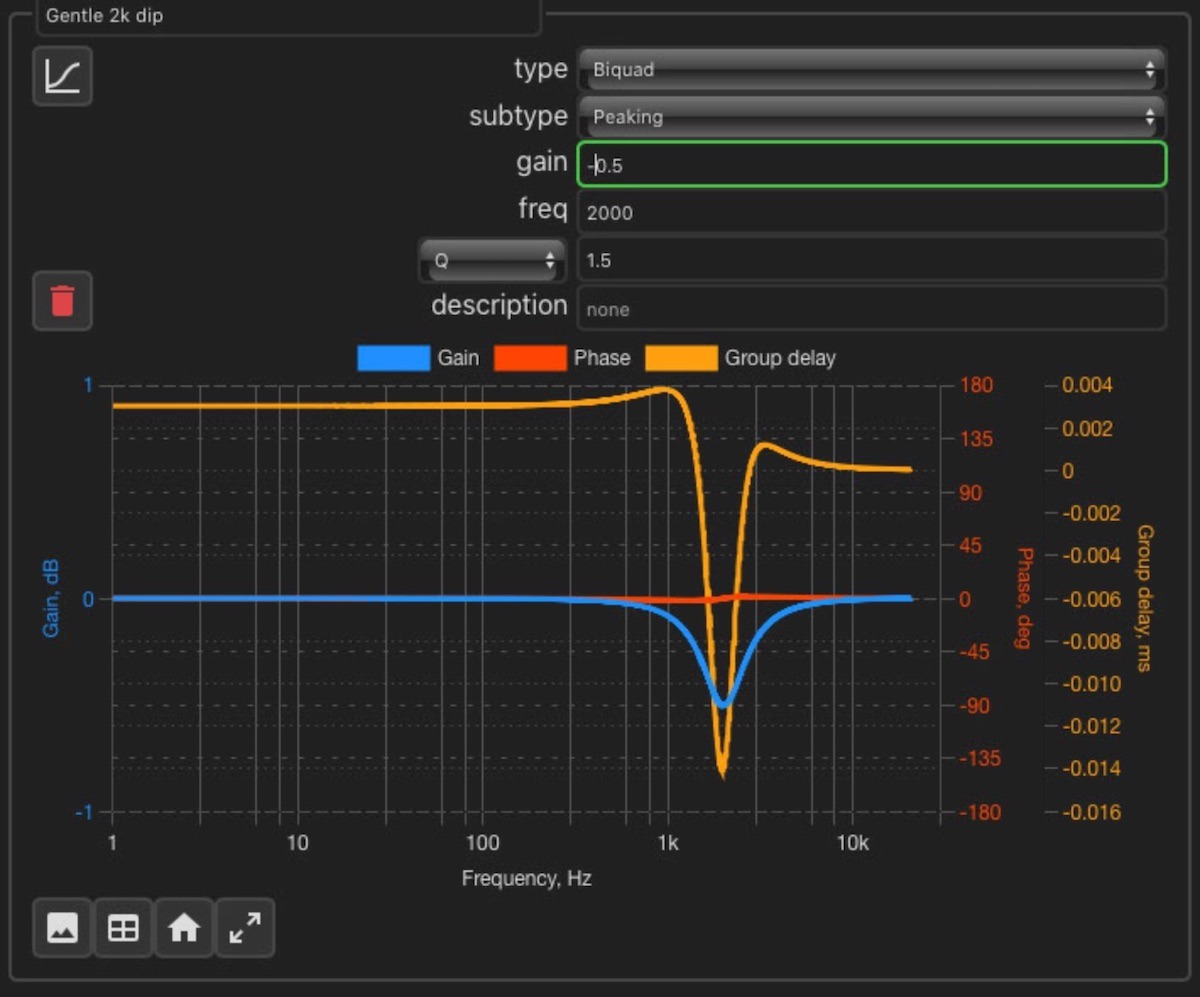Open the data table view icon
1200x997 pixels.
[123, 928]
